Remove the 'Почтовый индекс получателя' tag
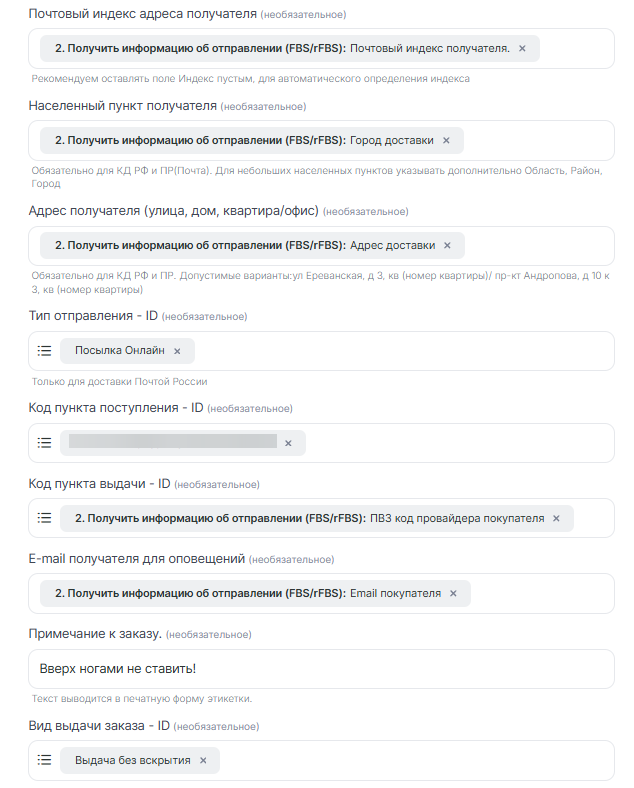The height and width of the screenshot is (788, 634). [x=522, y=48]
